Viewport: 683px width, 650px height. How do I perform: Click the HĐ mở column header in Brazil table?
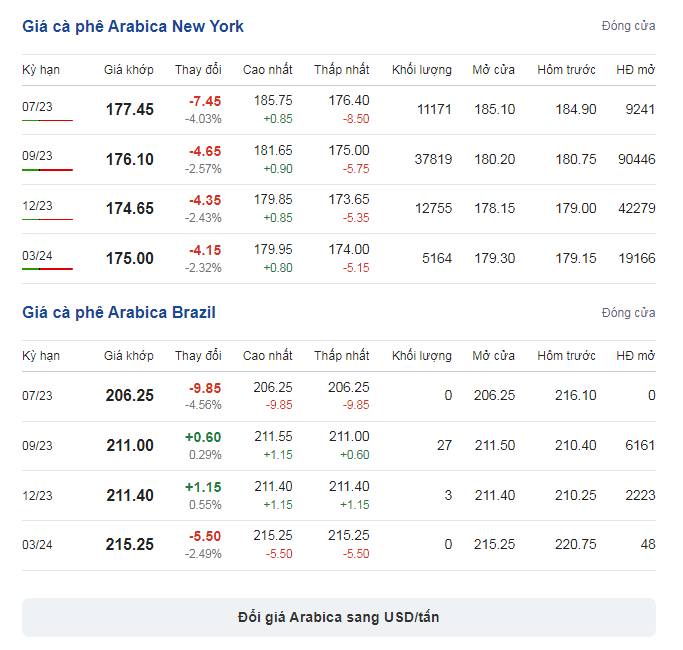[636, 356]
